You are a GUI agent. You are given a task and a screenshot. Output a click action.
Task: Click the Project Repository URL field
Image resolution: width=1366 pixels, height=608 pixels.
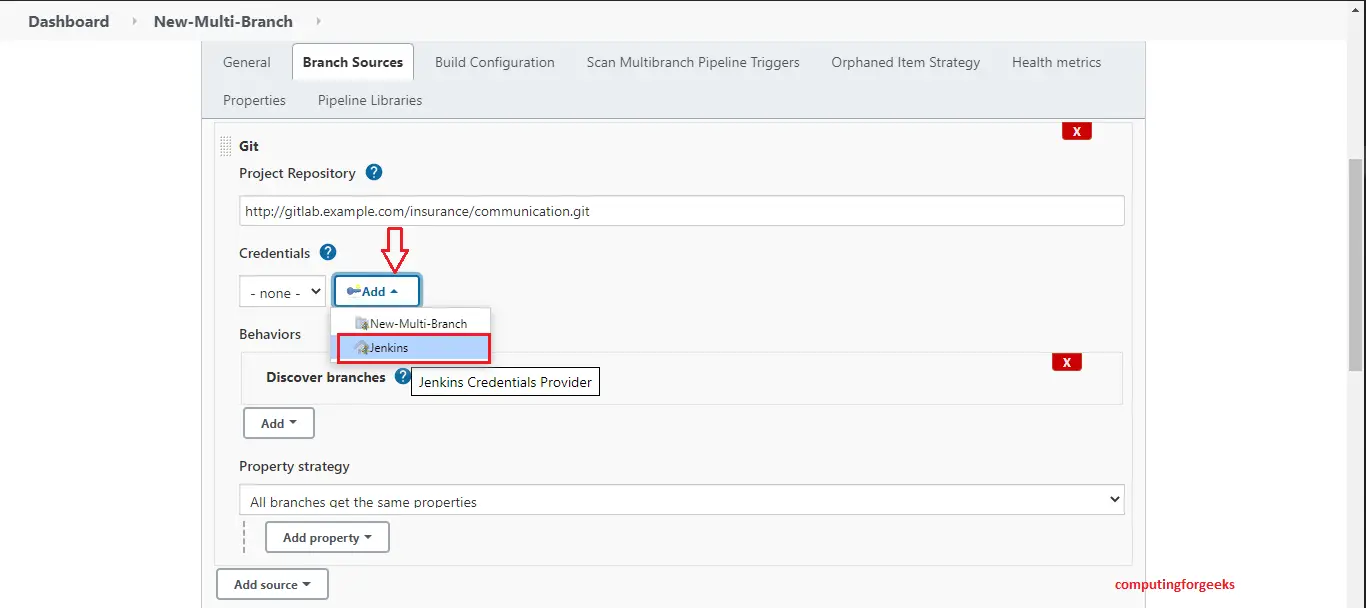click(681, 211)
